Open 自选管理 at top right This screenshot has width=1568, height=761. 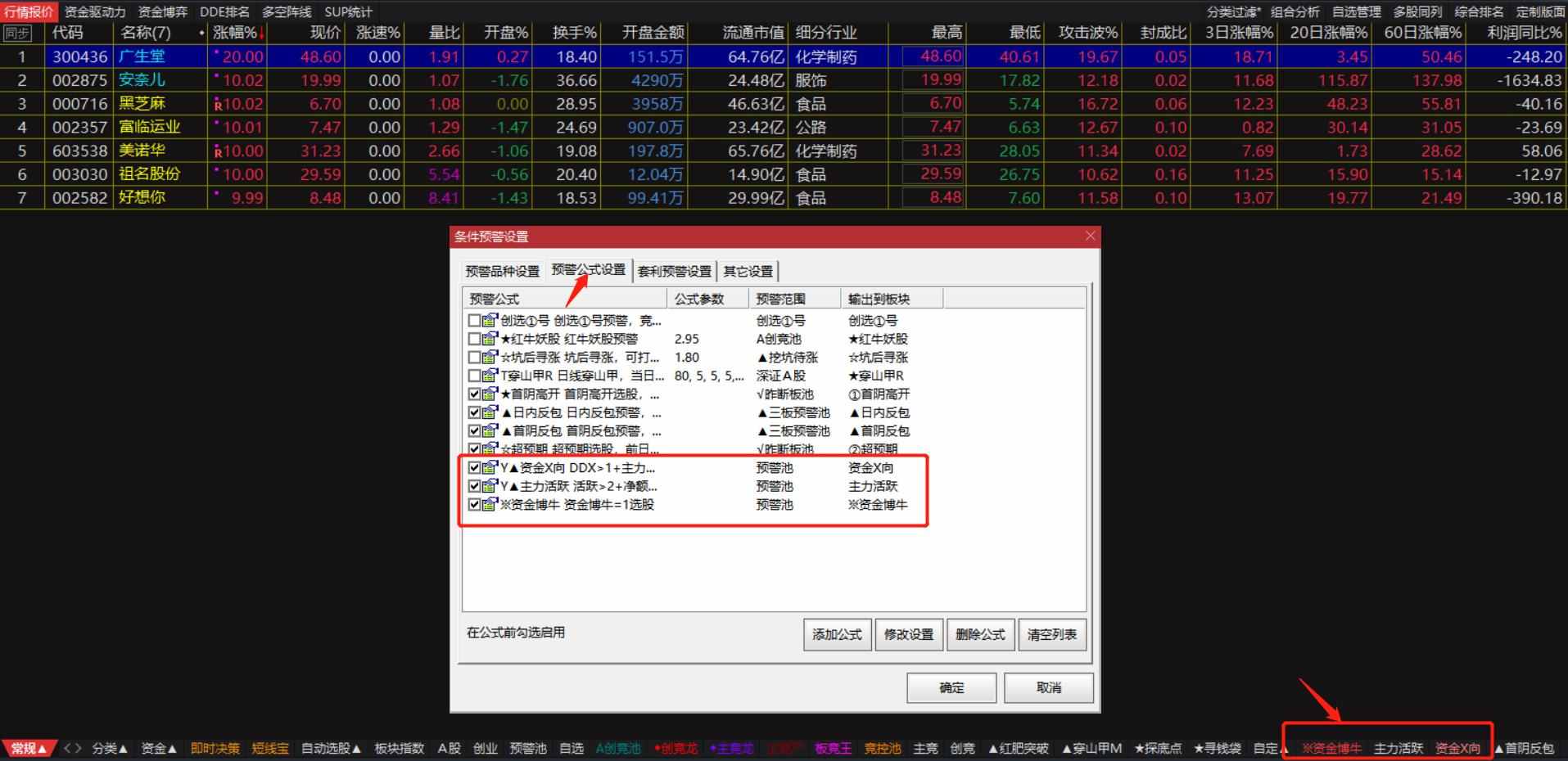click(x=1356, y=11)
